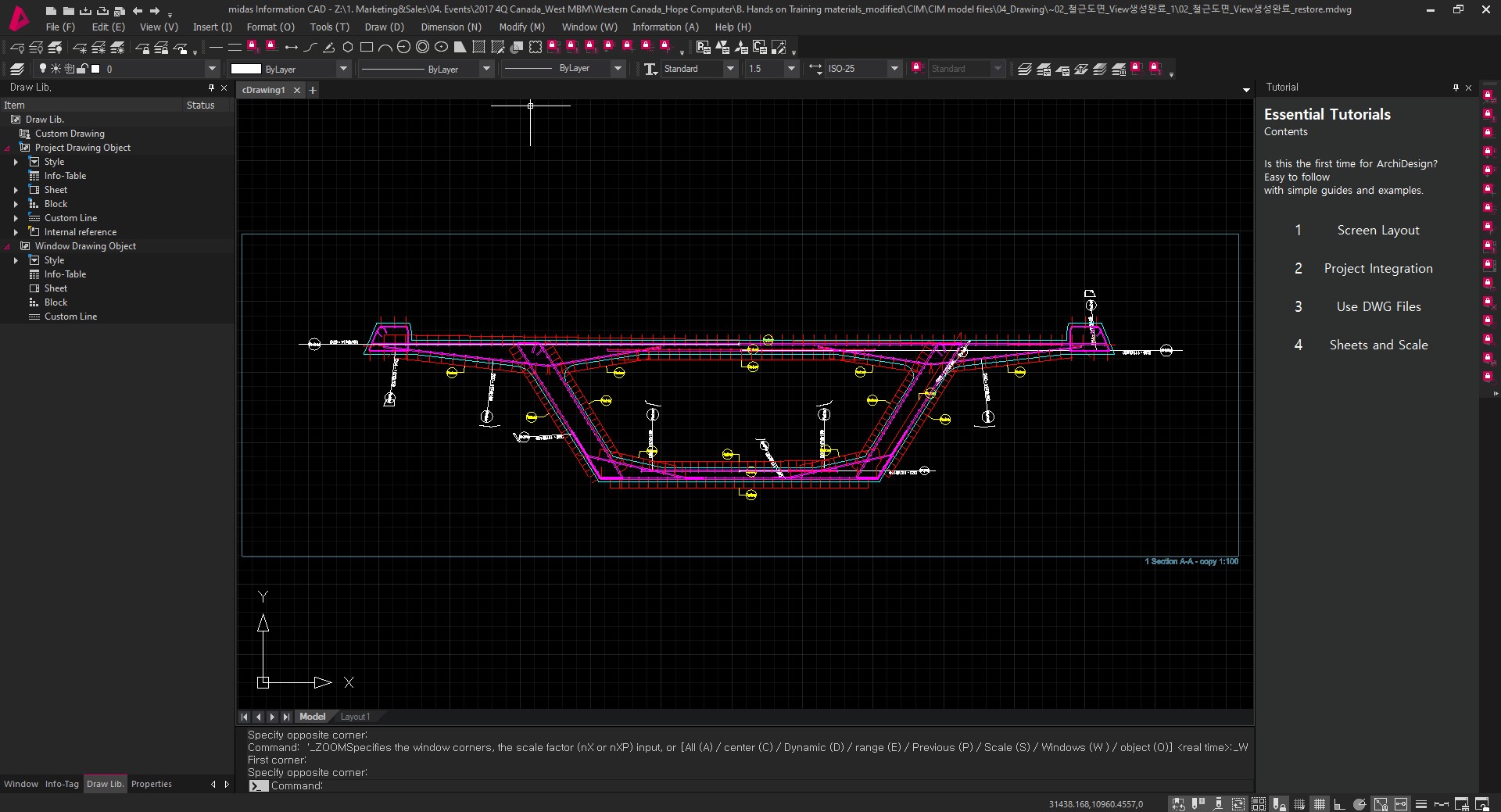Switch to the Layout1 tab
The height and width of the screenshot is (812, 1501).
[355, 717]
